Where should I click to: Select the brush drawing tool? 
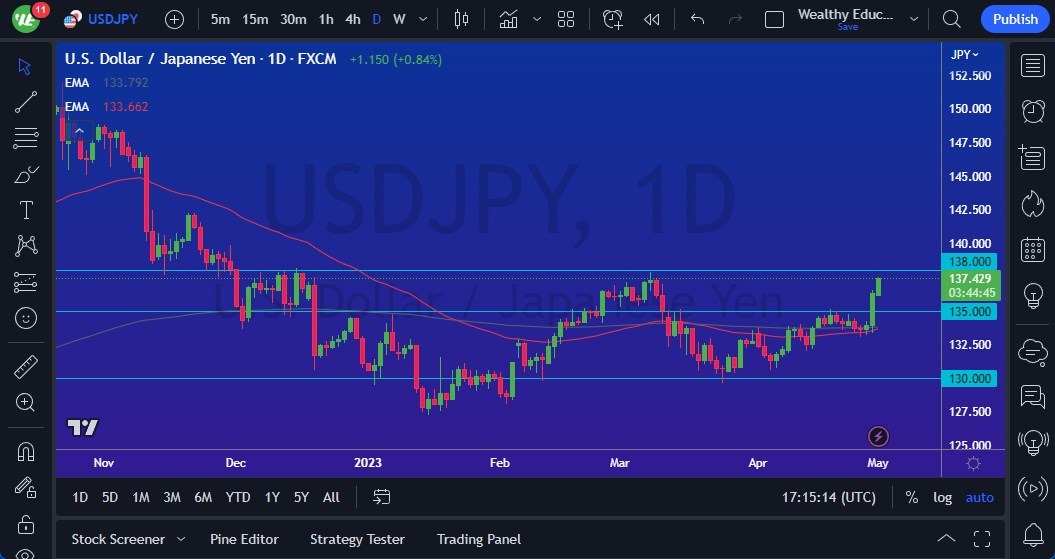(x=26, y=175)
